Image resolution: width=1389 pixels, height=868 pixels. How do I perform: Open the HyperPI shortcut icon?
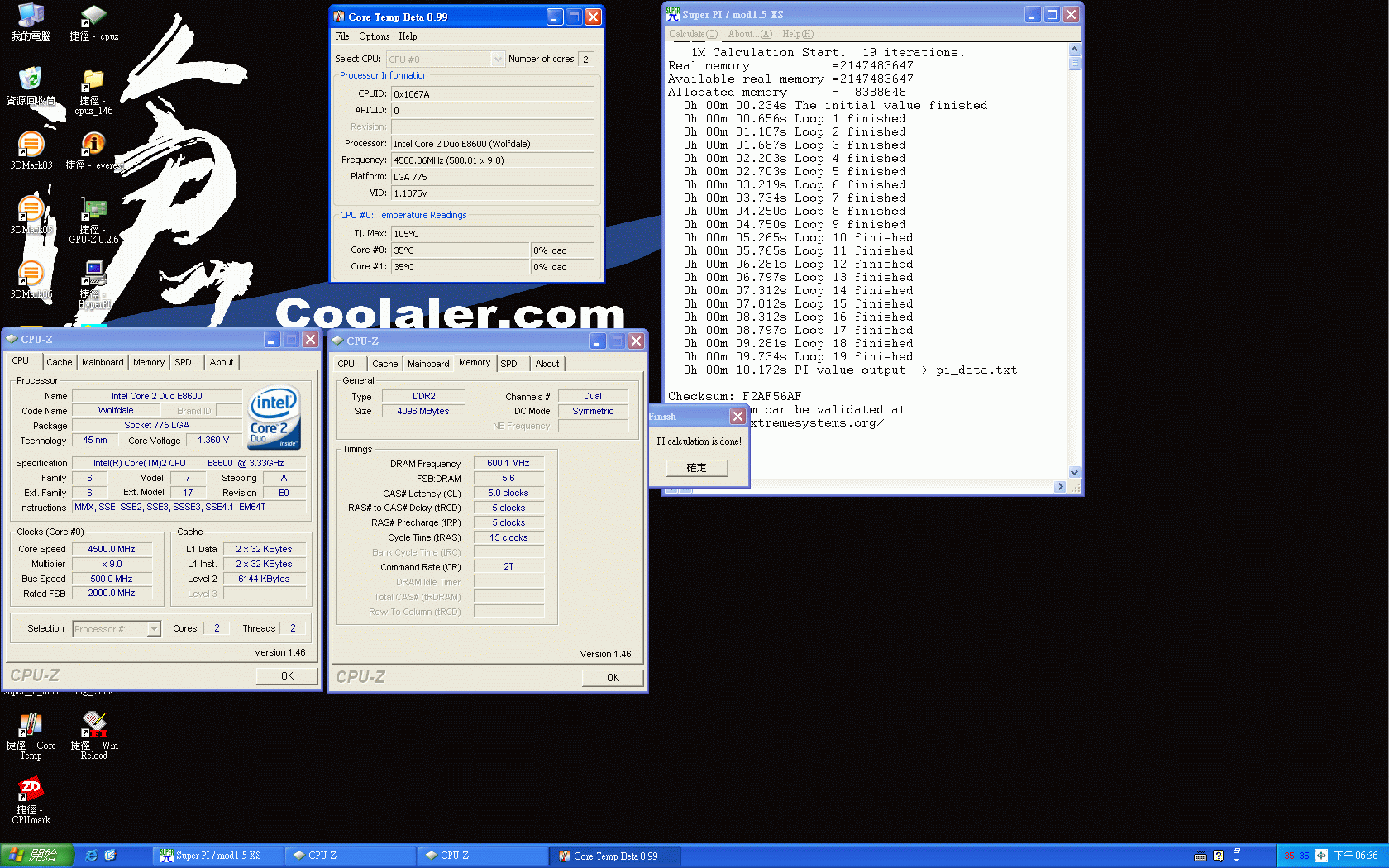(93, 285)
